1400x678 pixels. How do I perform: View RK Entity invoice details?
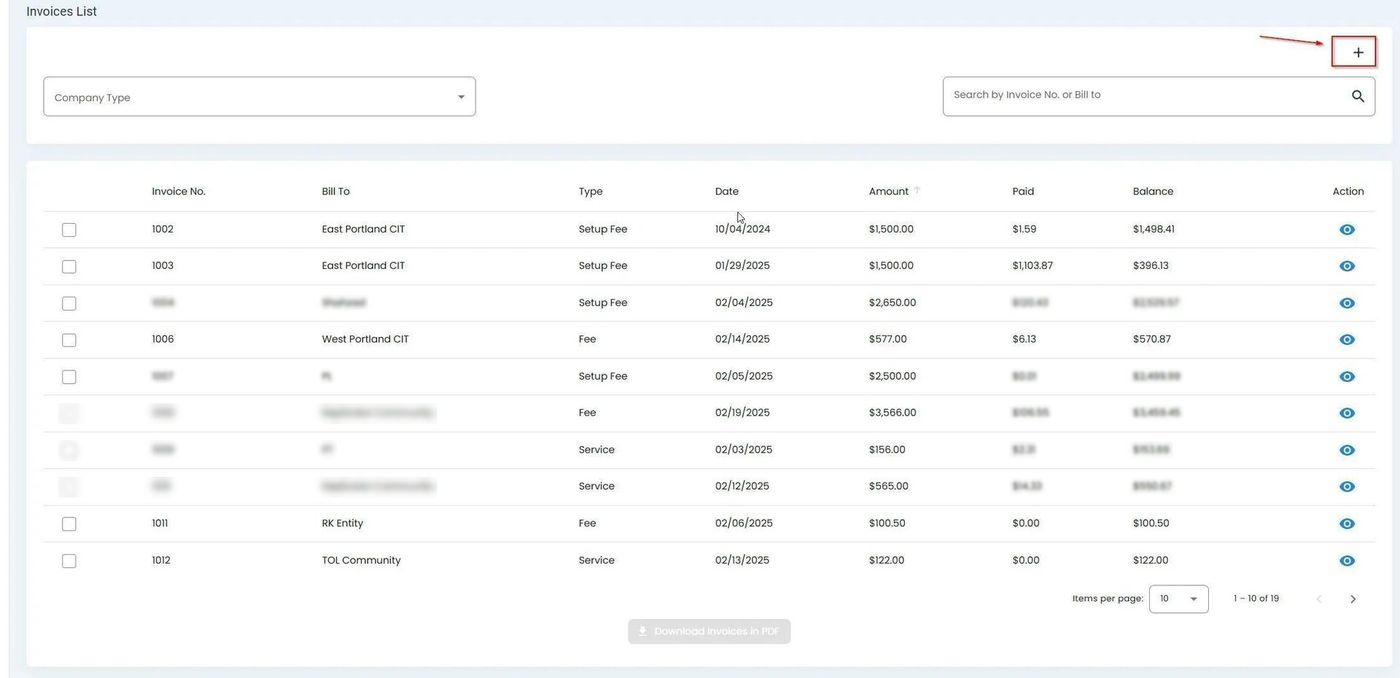point(1347,524)
